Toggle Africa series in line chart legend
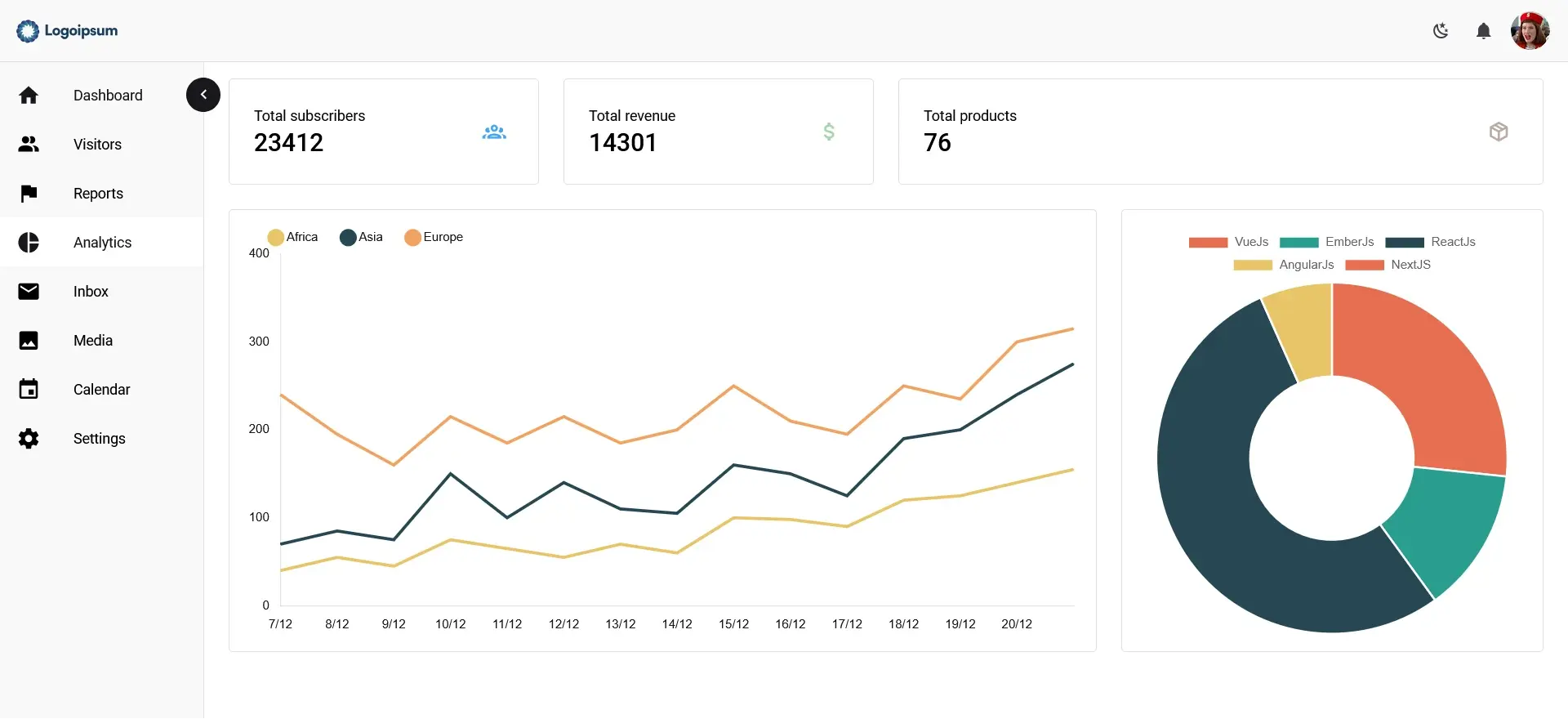 coord(292,237)
